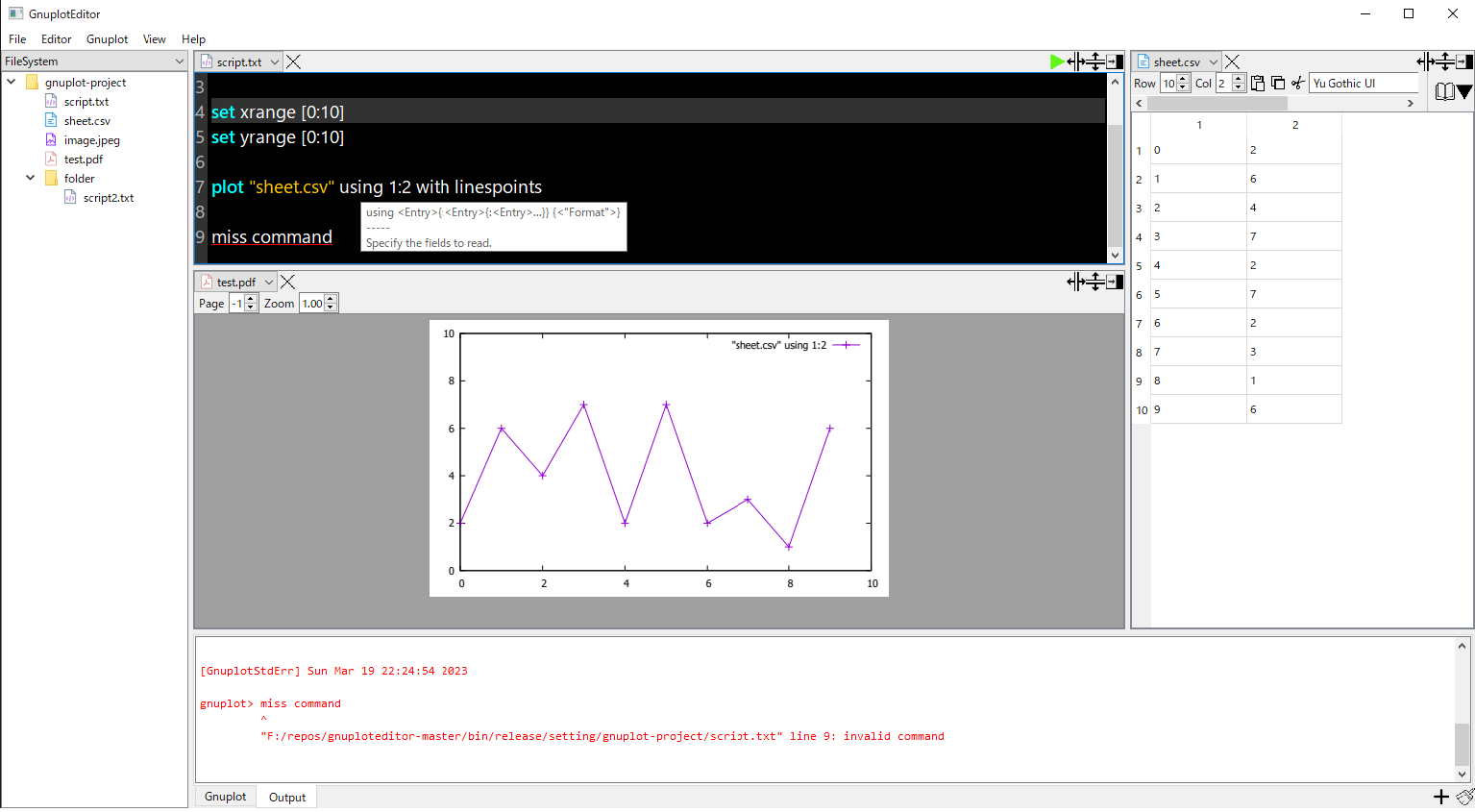
Task: Click the plot "sheet.csv" line in the editor
Action: (x=377, y=186)
